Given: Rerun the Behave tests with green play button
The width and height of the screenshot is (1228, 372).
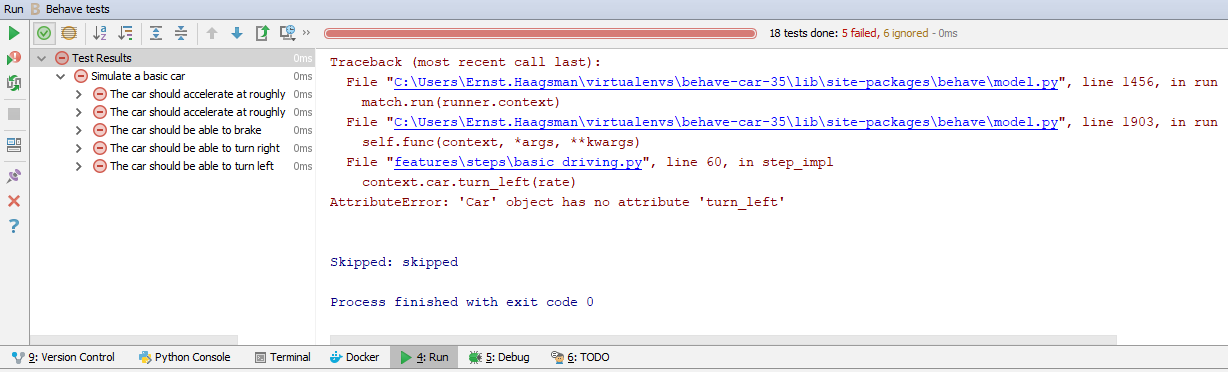Looking at the screenshot, I should coord(14,33).
